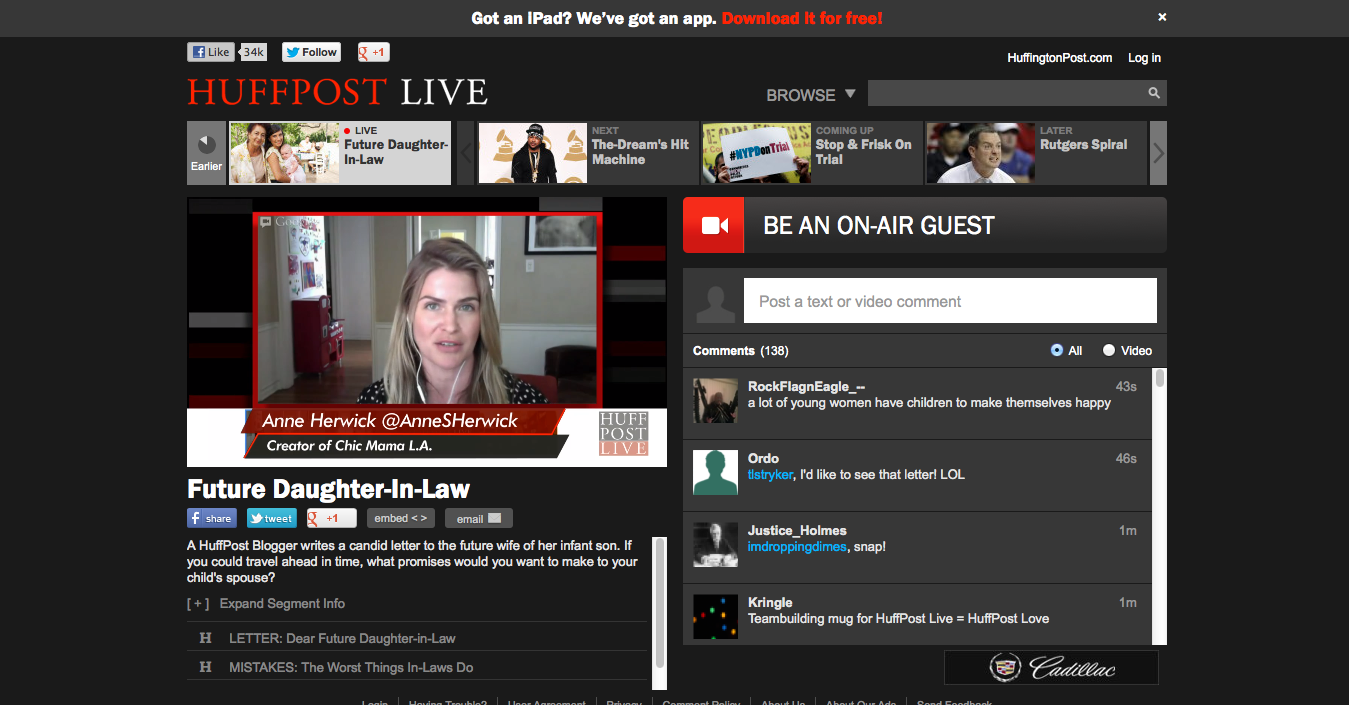Open MISTAKES: The Worst Things In-Laws Do
Viewport: 1349px width, 705px height.
pyautogui.click(x=351, y=667)
